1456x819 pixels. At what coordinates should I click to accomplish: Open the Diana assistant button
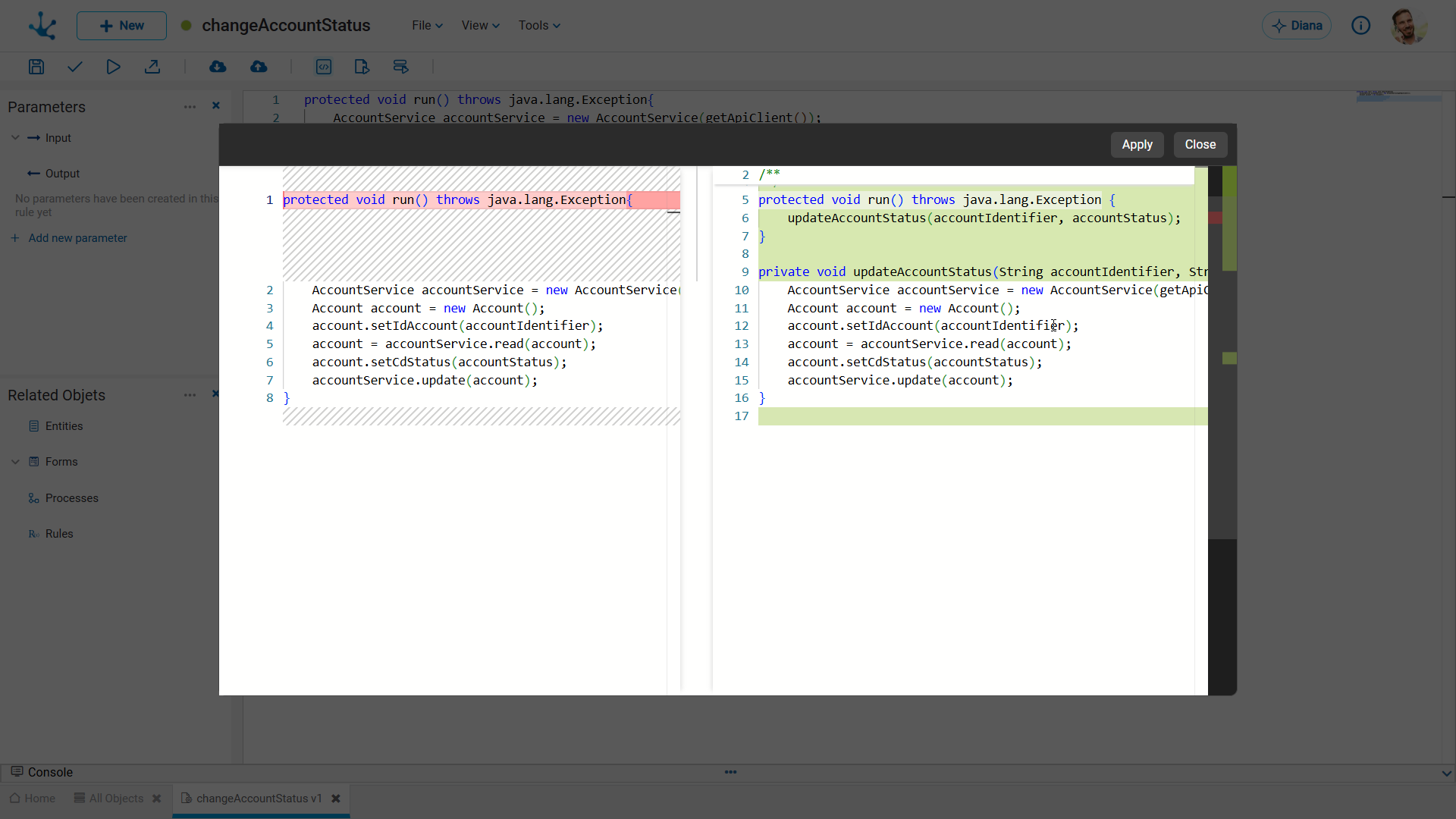pos(1297,26)
